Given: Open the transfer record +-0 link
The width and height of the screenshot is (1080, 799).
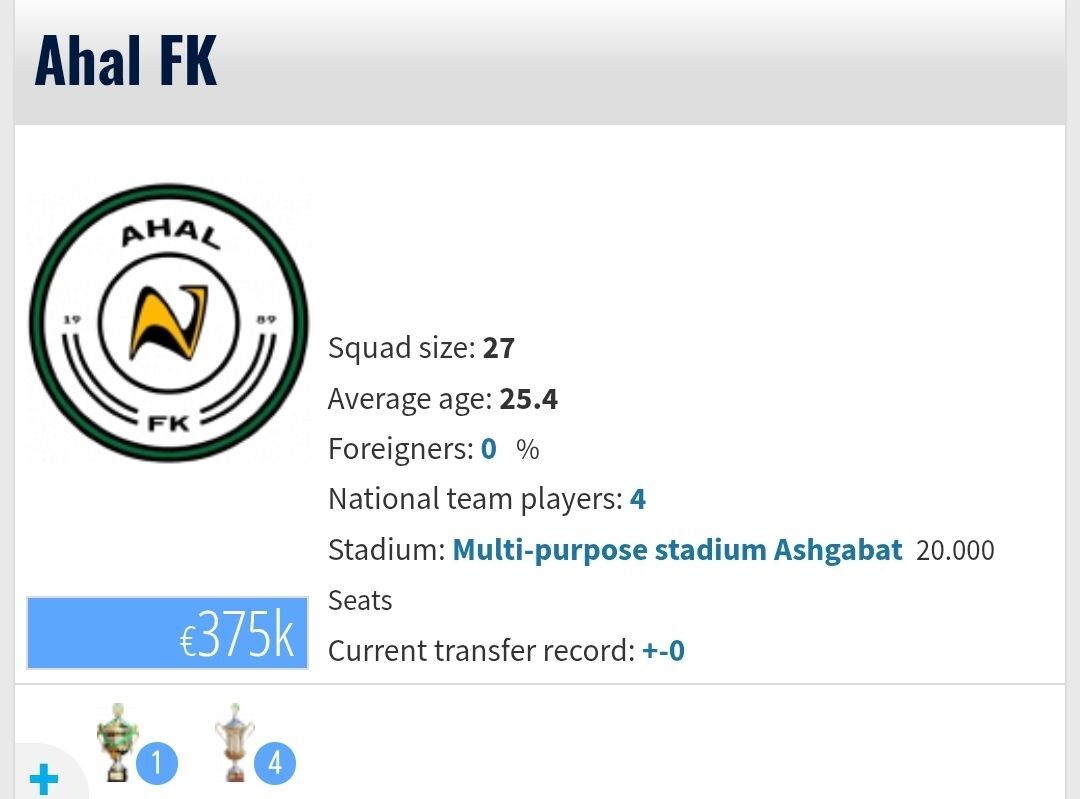Looking at the screenshot, I should [x=663, y=651].
